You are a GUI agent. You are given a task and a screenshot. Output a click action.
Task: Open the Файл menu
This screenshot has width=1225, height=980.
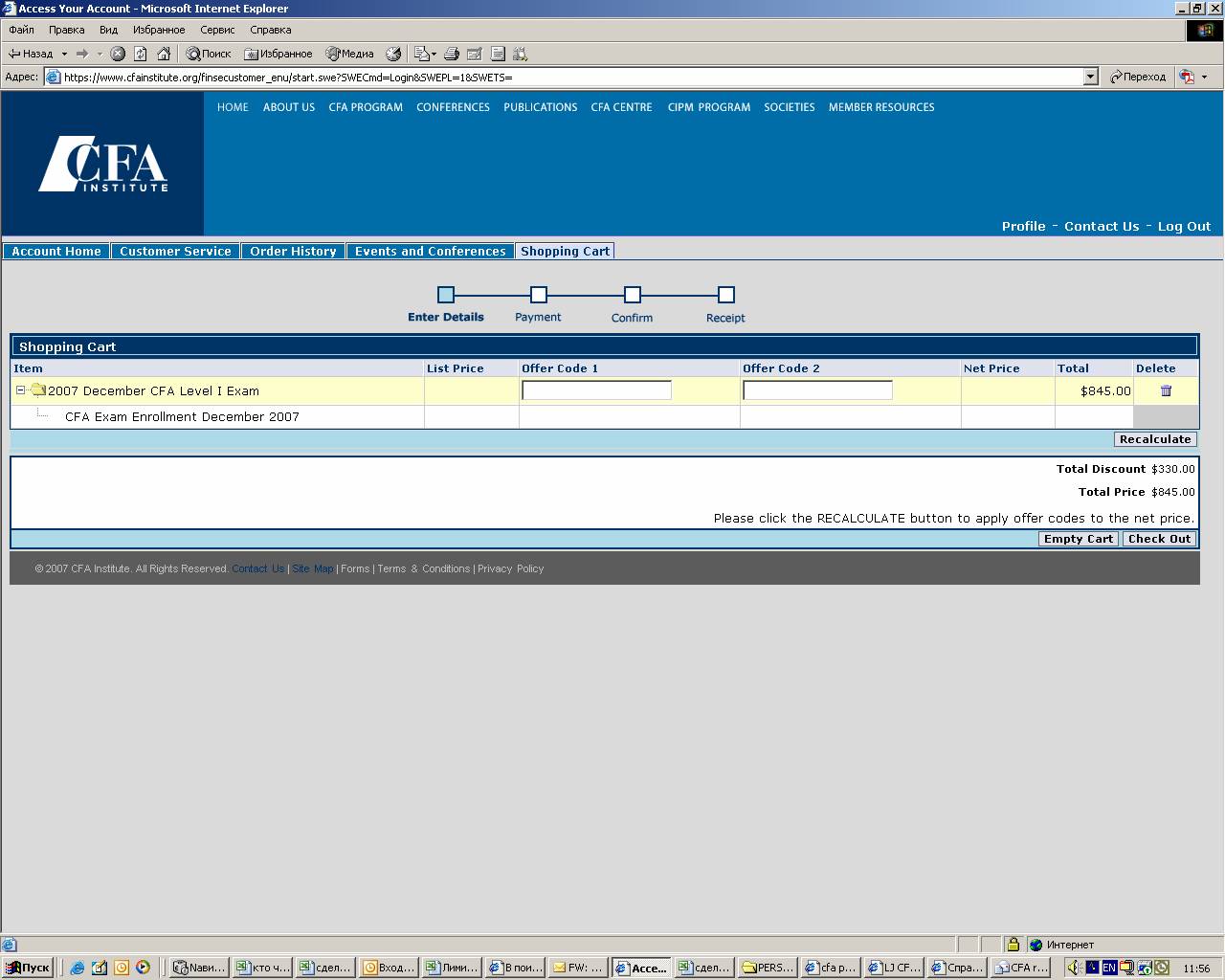[x=21, y=30]
